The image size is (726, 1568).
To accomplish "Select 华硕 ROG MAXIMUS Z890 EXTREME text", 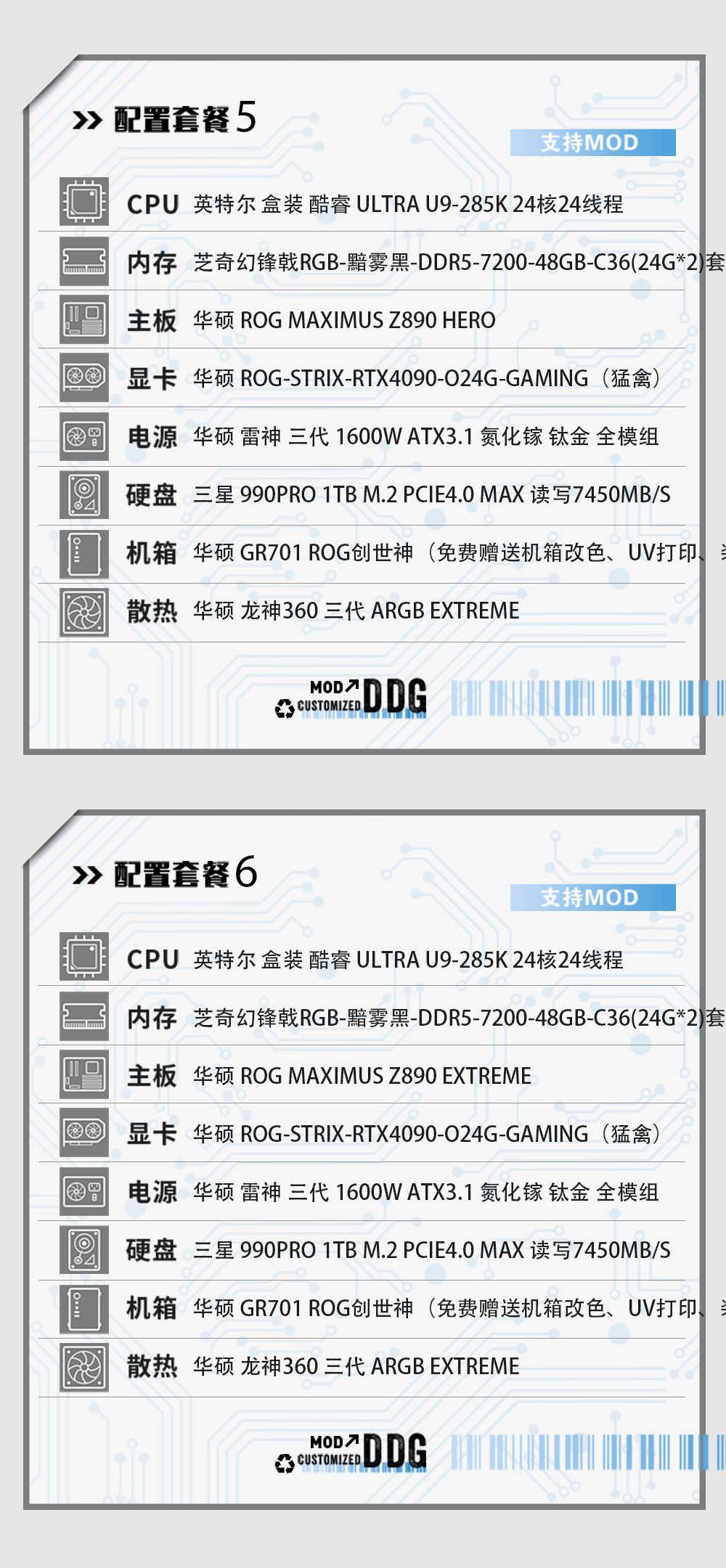I will (x=362, y=1076).
